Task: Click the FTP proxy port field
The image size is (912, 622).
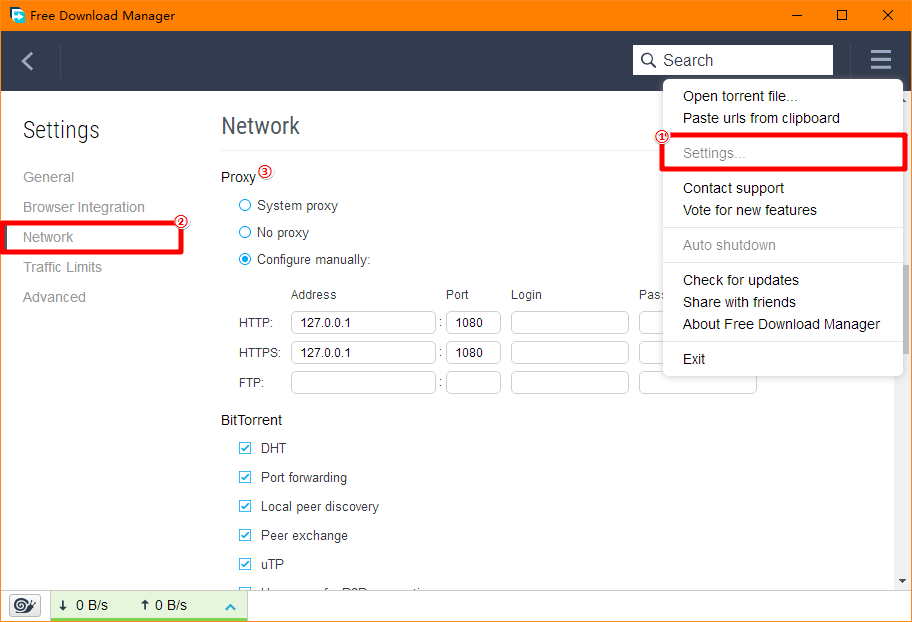Action: click(x=473, y=382)
